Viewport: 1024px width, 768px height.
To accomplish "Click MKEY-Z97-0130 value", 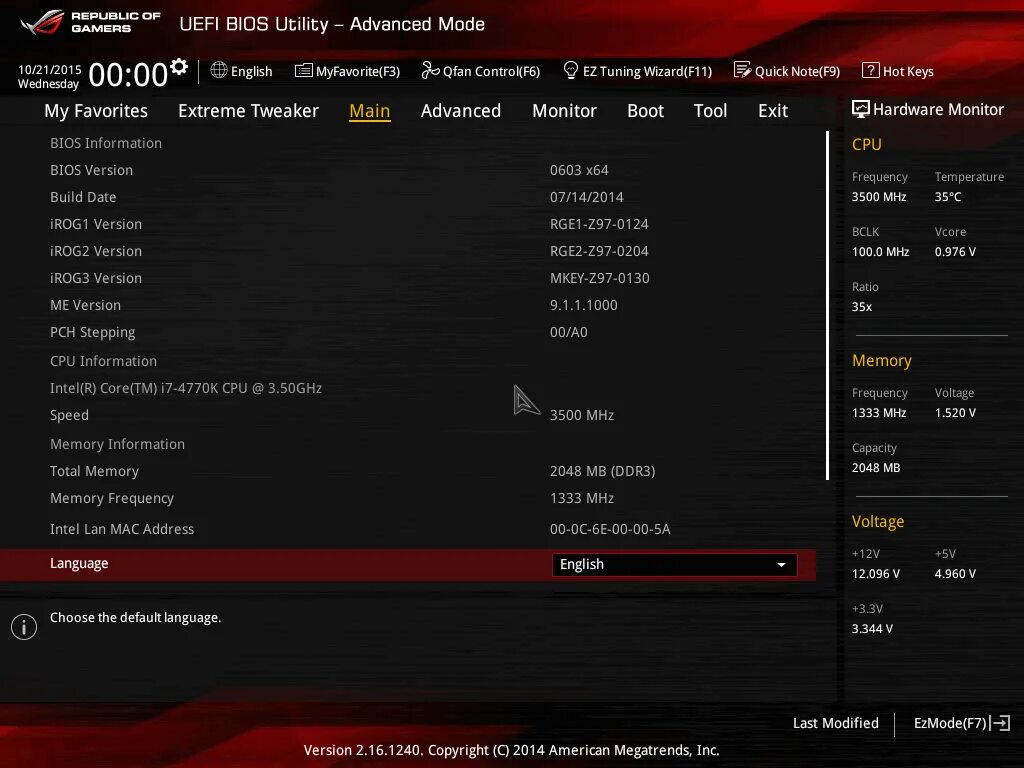I will [x=600, y=278].
